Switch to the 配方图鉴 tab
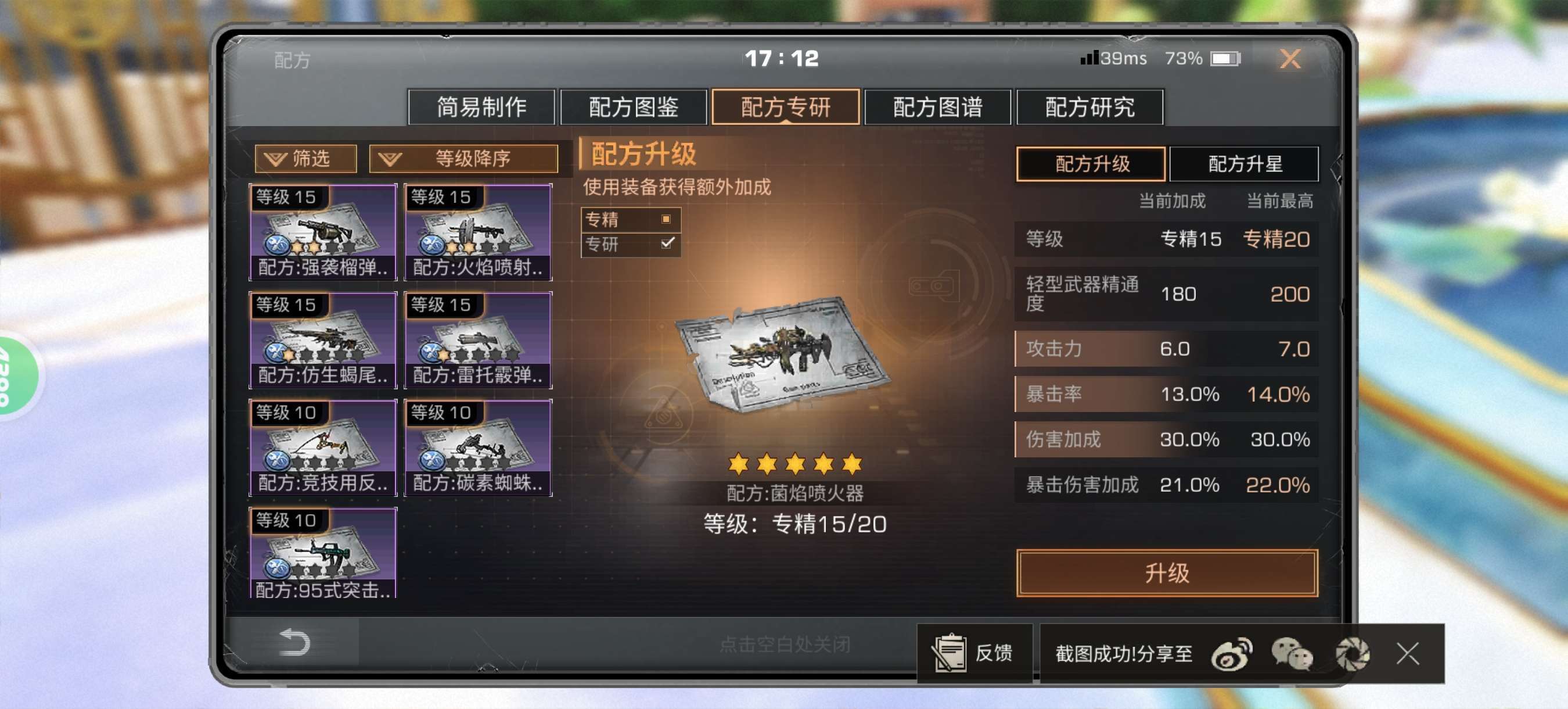 633,107
